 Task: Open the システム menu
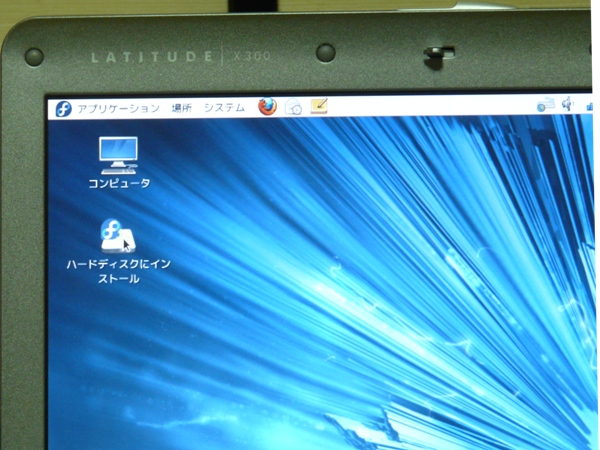tap(224, 108)
